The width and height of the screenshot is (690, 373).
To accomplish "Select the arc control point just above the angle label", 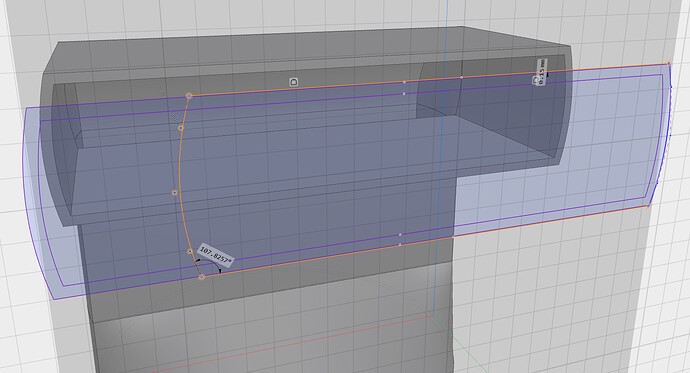I will coord(190,252).
